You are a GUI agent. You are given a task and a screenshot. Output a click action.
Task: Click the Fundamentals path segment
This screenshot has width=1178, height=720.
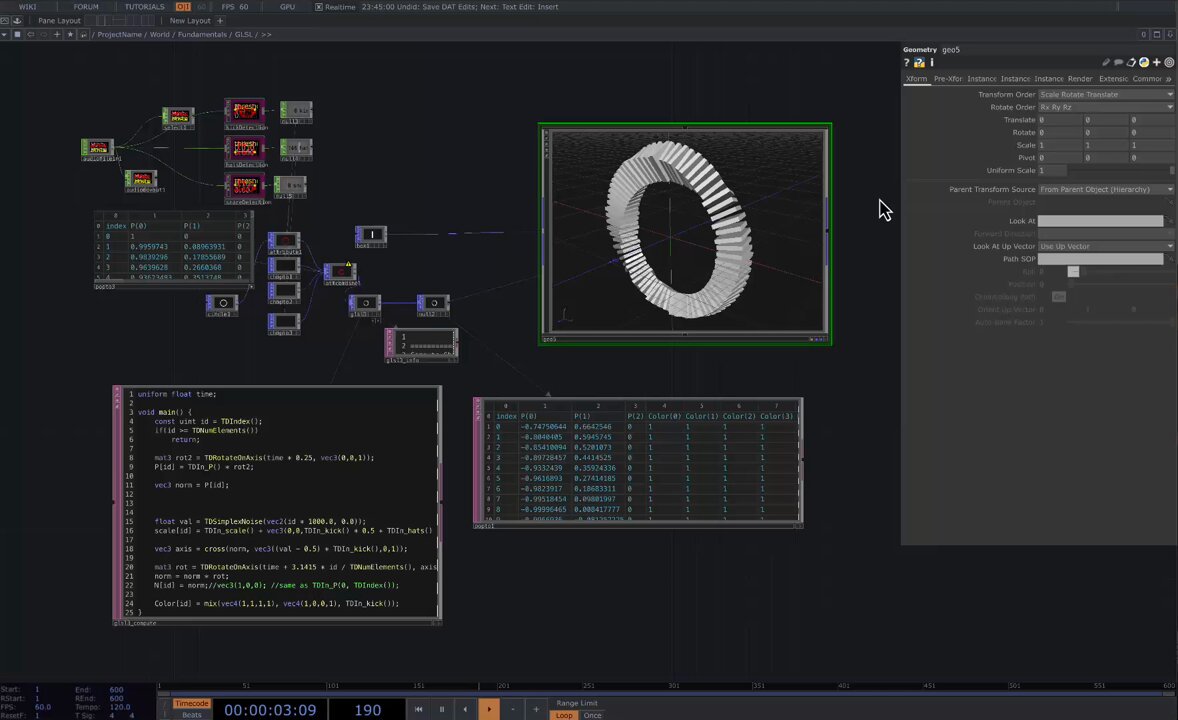202,35
